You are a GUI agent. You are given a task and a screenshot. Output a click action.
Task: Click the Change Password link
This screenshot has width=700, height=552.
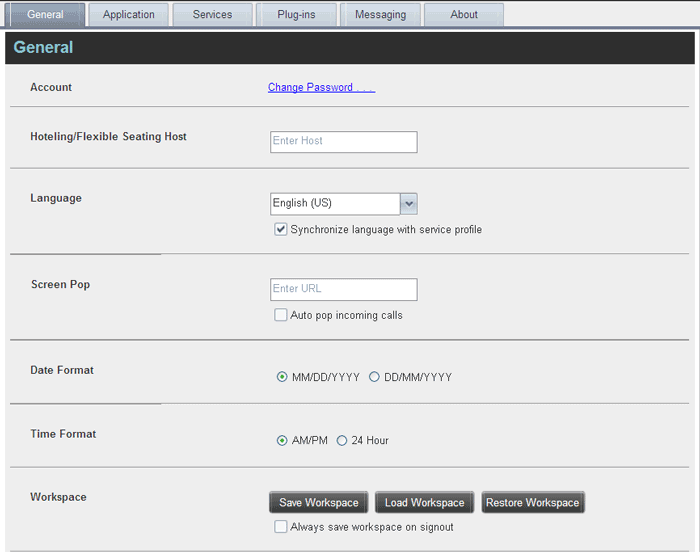[x=321, y=87]
